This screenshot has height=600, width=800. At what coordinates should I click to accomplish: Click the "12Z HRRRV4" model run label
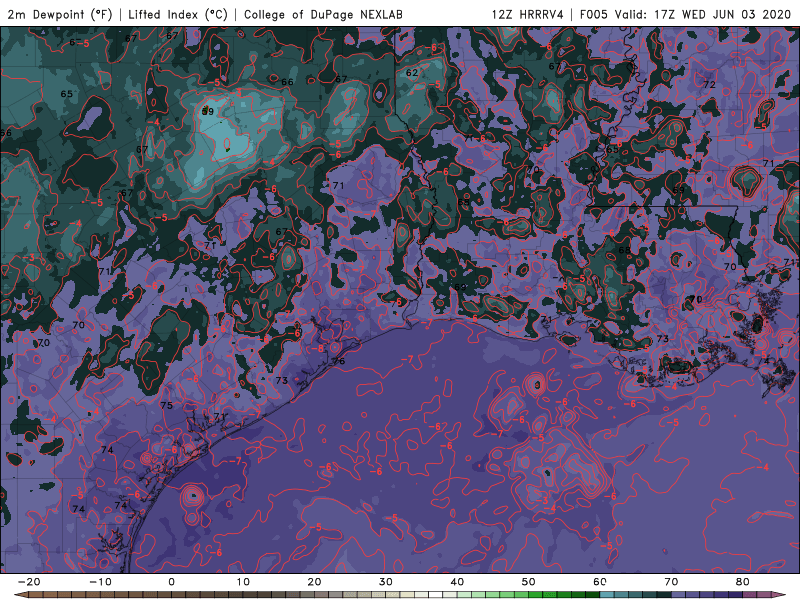tap(528, 14)
